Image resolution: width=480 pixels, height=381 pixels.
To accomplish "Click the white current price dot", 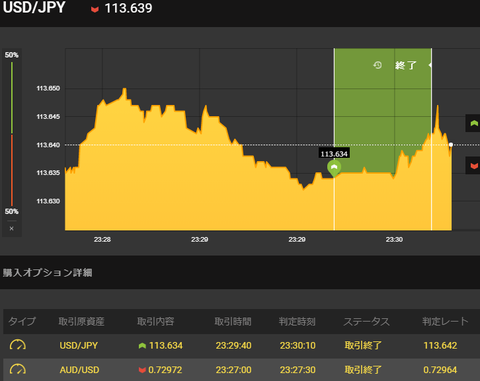I will [x=451, y=145].
